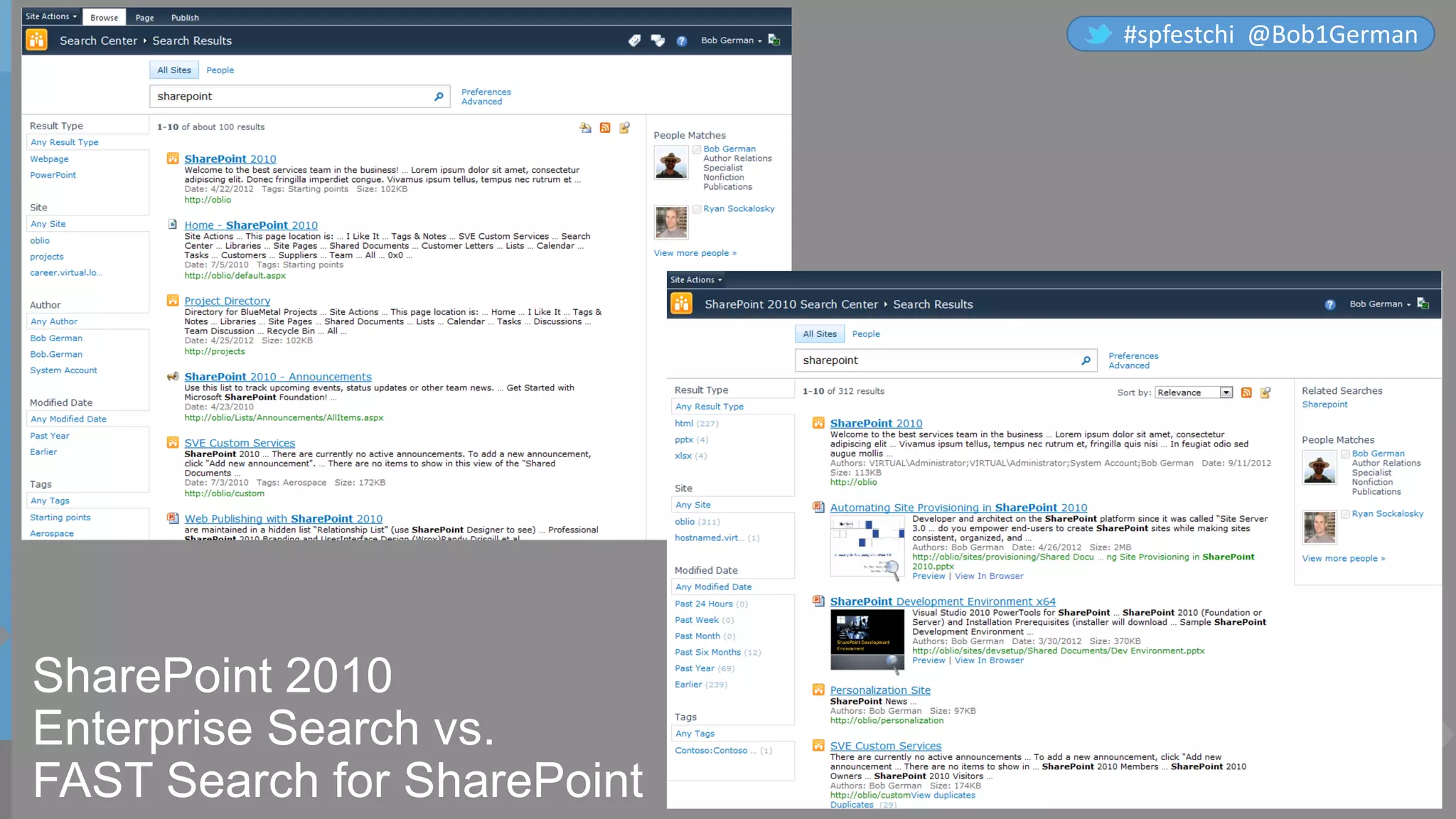Open the Sort by Relevance dropdown
This screenshot has width=1456, height=819.
click(x=1194, y=392)
